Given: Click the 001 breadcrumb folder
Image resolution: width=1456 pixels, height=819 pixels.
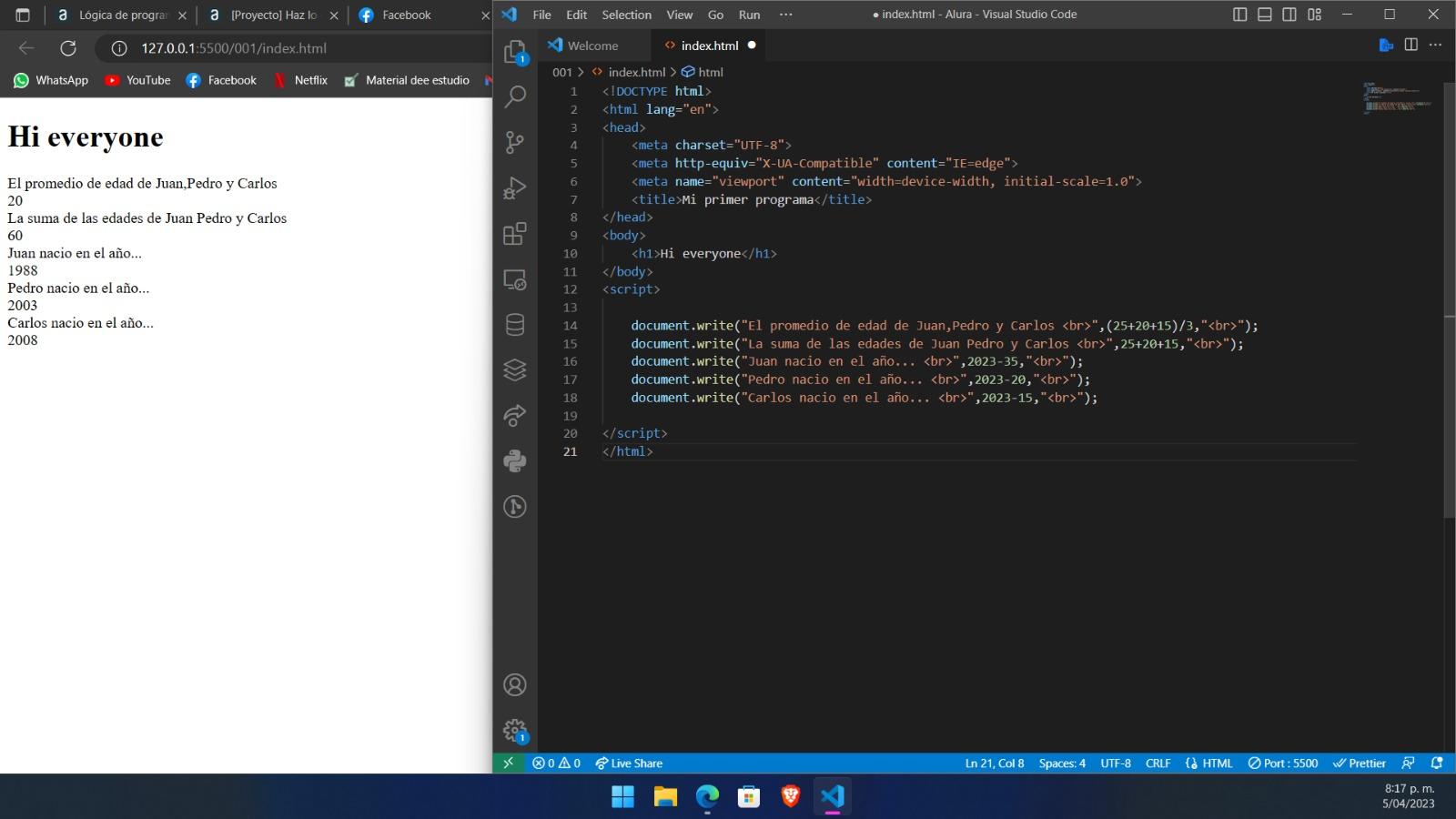Looking at the screenshot, I should [562, 72].
